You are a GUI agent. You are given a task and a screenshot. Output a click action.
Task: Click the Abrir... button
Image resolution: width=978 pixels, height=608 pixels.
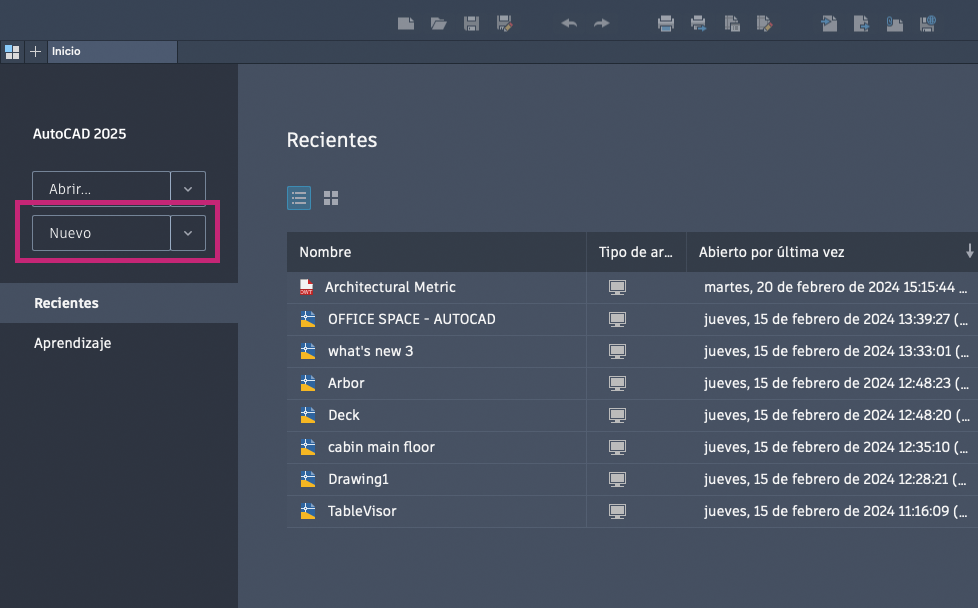pyautogui.click(x=101, y=189)
